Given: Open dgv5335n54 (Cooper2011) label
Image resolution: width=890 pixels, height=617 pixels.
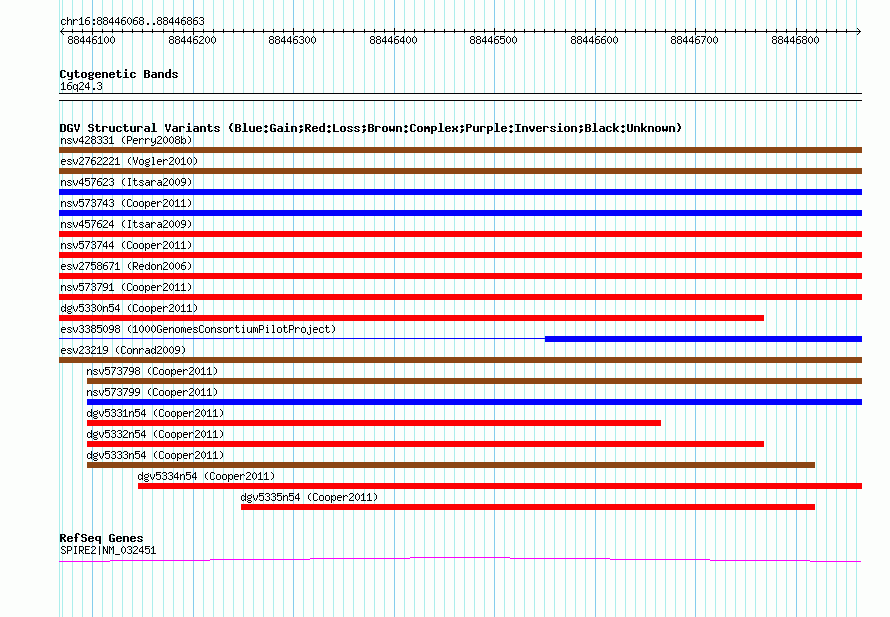Looking at the screenshot, I should 309,497.
